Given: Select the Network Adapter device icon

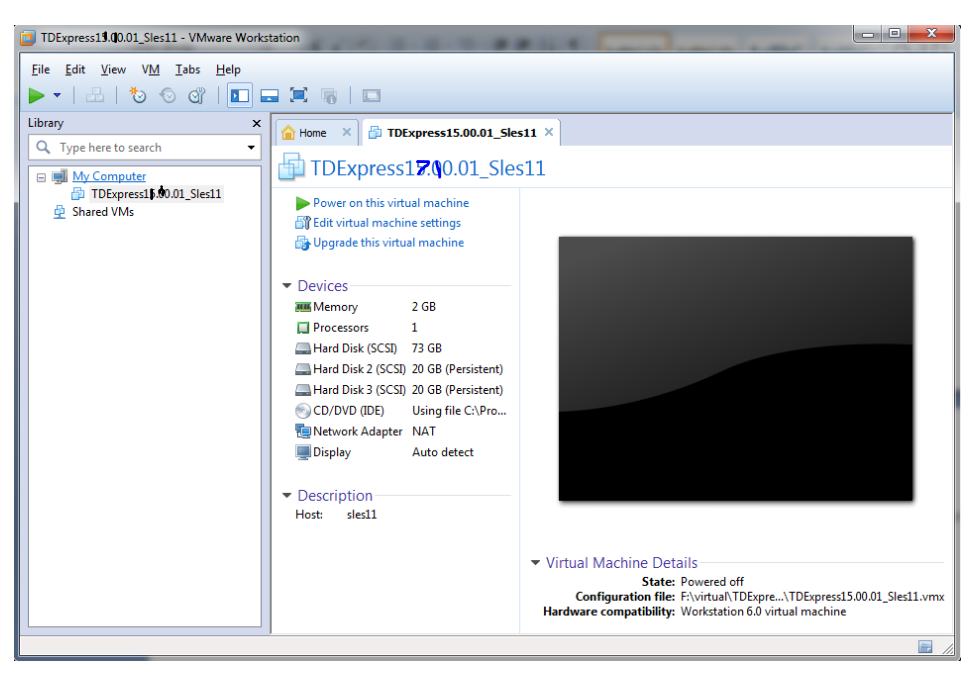Looking at the screenshot, I should coord(303,432).
